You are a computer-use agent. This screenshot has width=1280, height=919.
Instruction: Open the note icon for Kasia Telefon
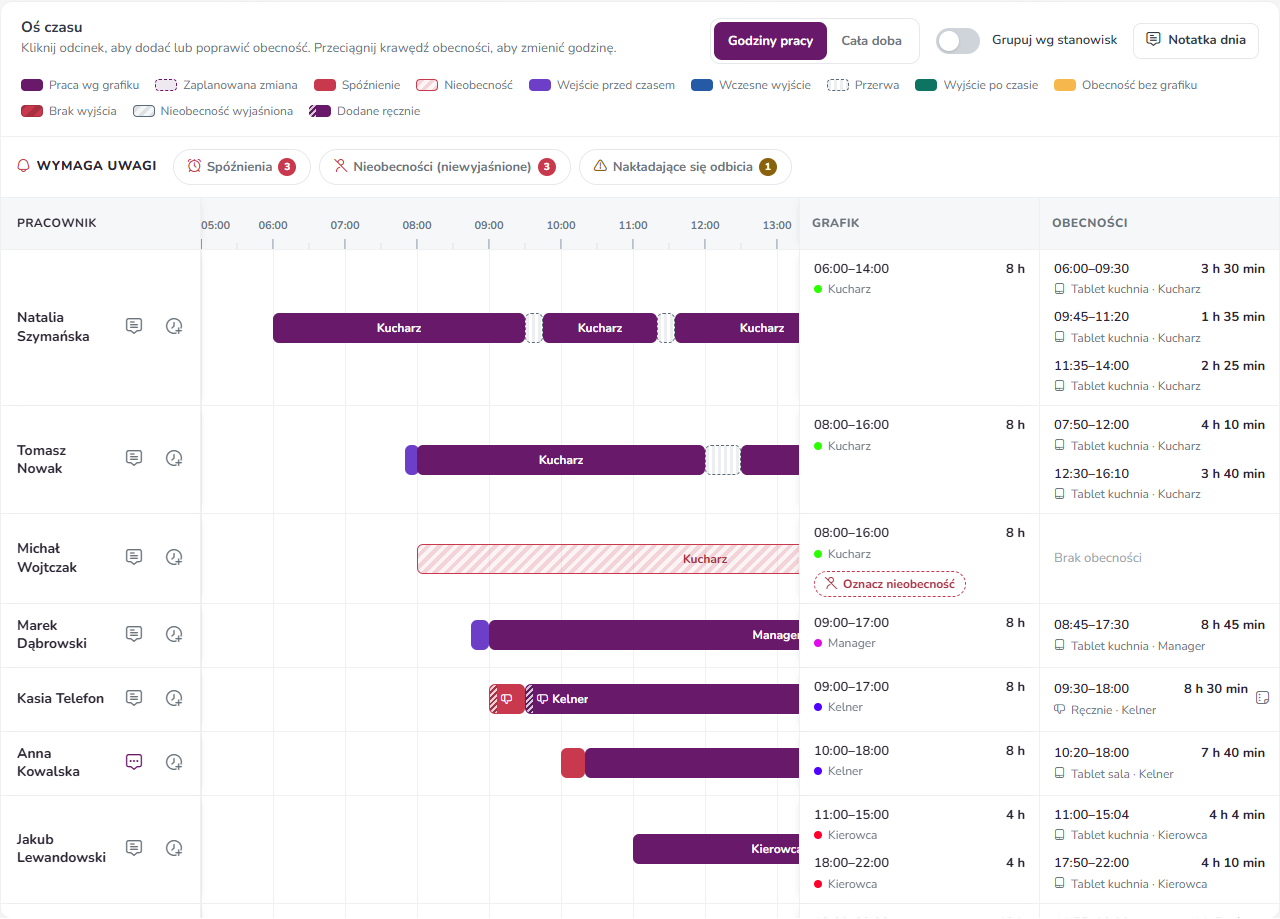pyautogui.click(x=134, y=698)
